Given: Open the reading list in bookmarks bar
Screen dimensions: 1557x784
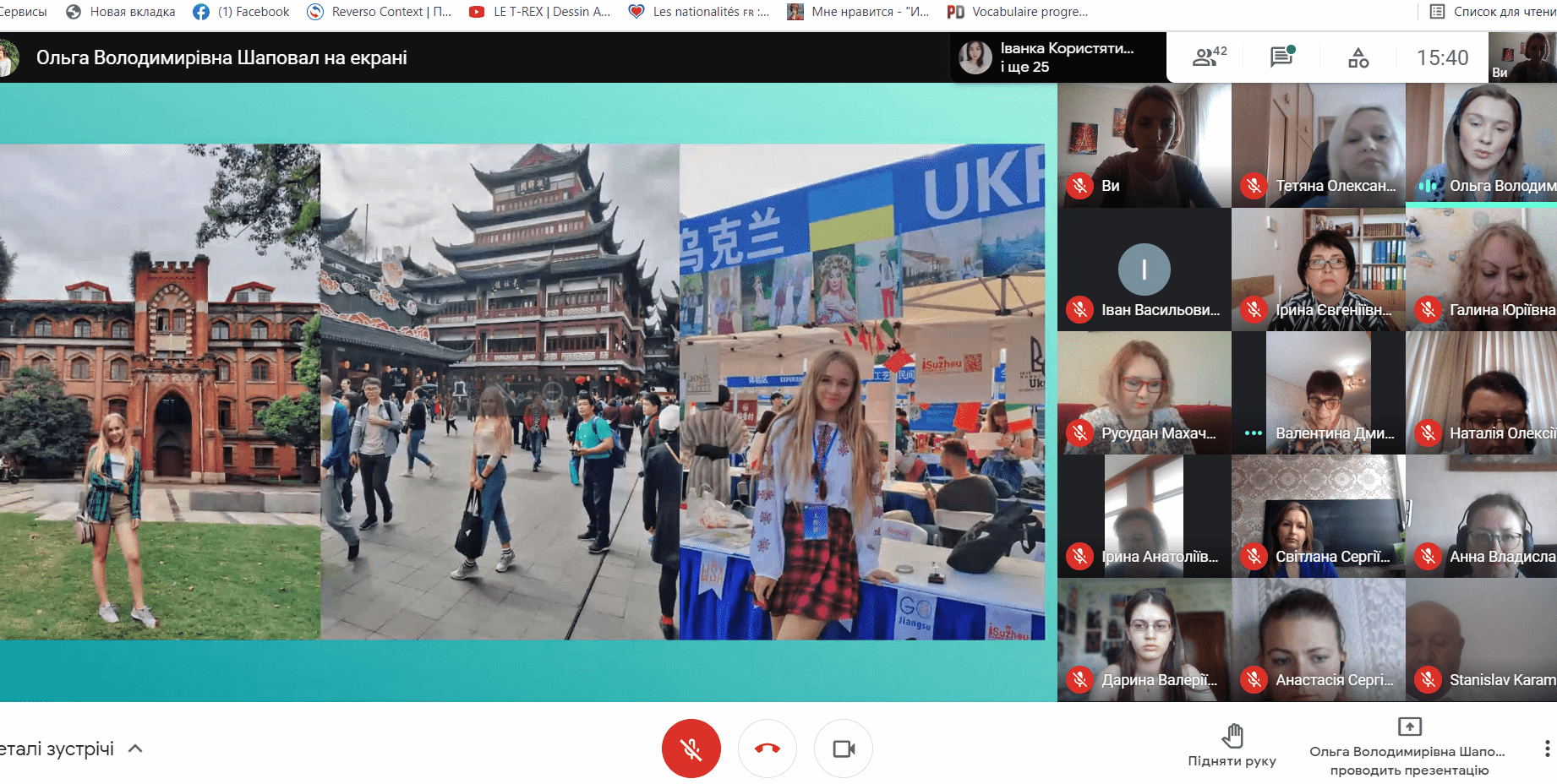Looking at the screenshot, I should 1492,12.
